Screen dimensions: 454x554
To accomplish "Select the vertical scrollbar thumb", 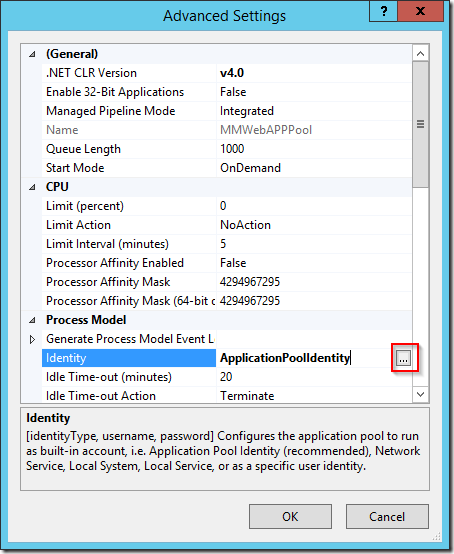I will 420,124.
